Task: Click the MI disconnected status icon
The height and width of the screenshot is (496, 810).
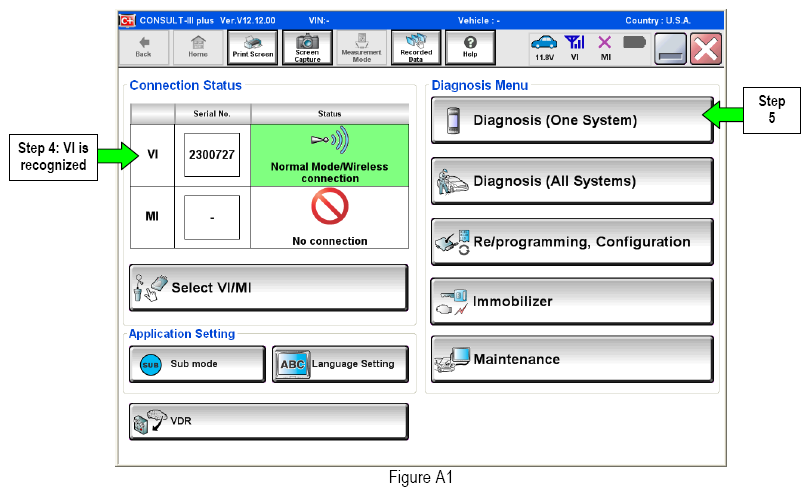Action: pyautogui.click(x=605, y=48)
